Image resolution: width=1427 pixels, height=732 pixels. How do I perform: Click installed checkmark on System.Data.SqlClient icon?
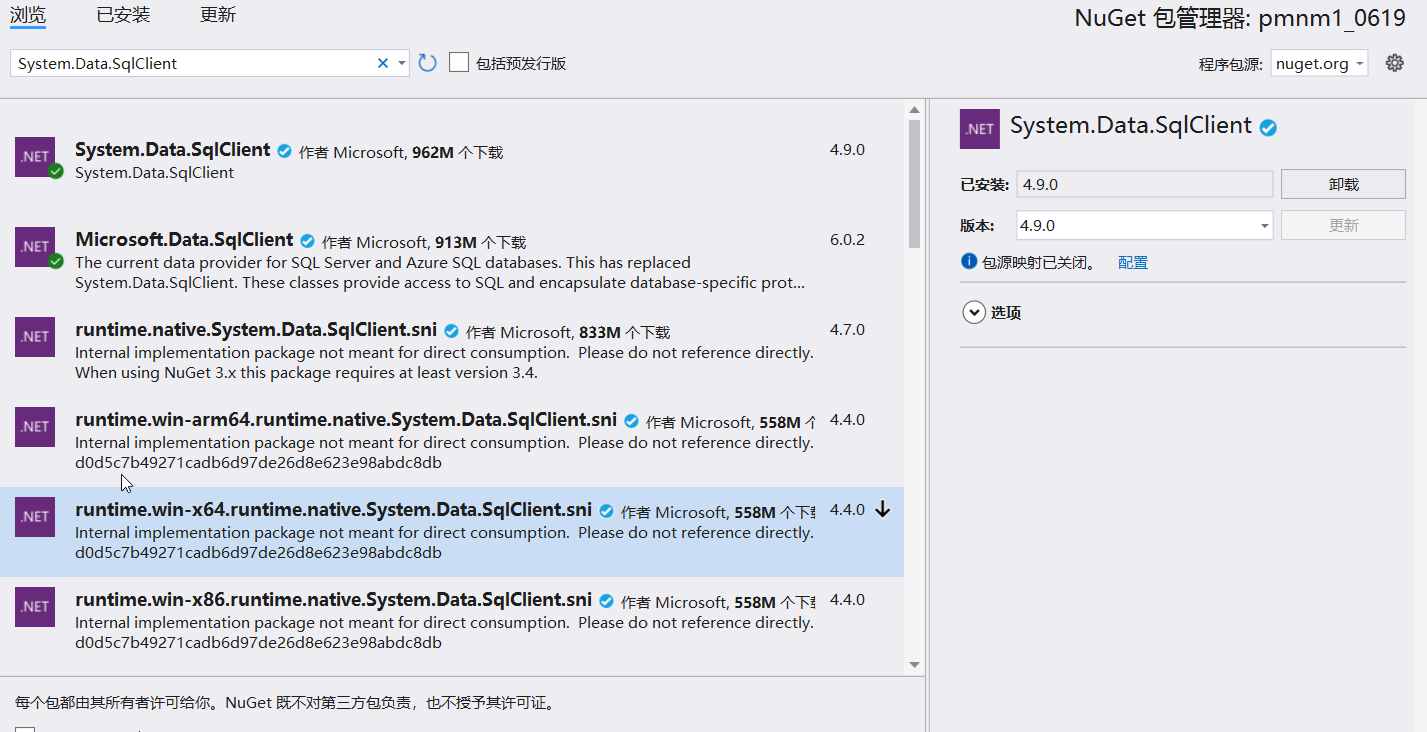click(56, 171)
